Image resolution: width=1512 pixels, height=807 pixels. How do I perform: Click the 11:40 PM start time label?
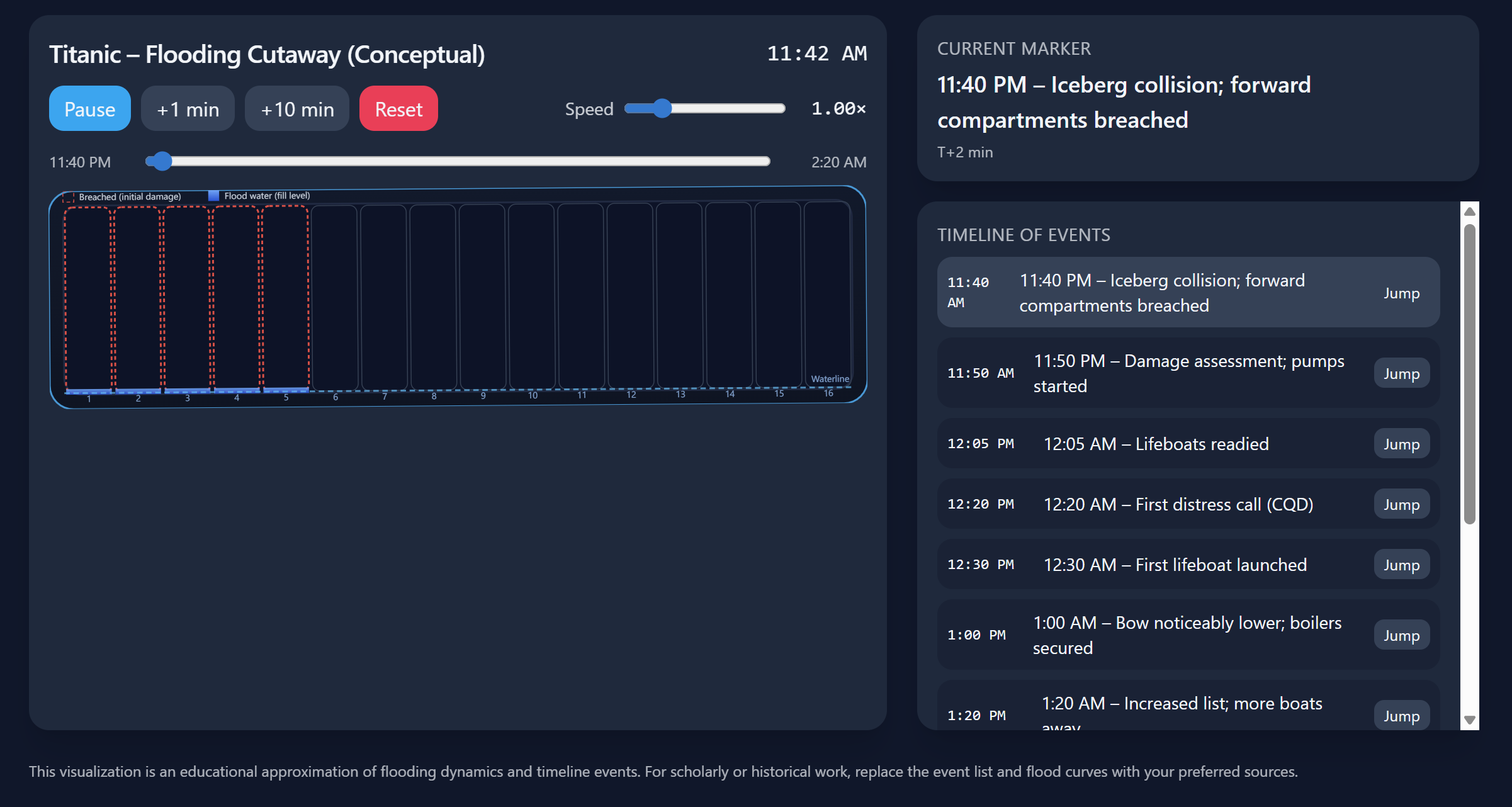coord(80,162)
